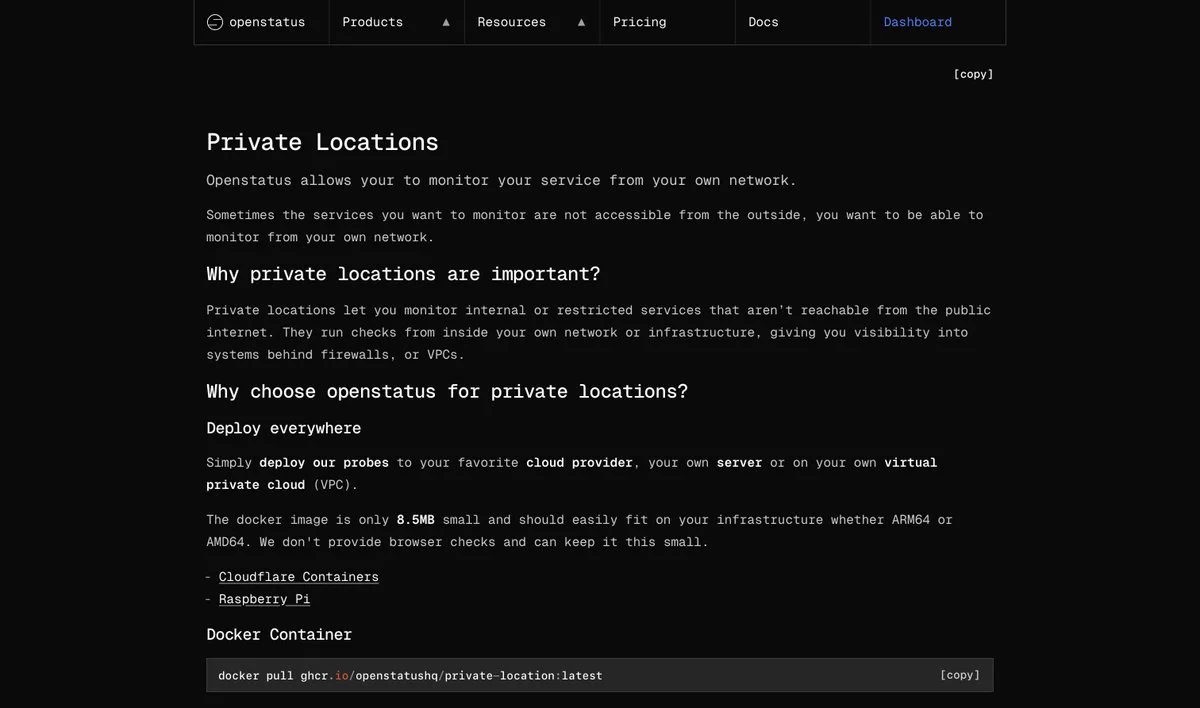Click the bold '8.5MB' text
The image size is (1200, 708).
pyautogui.click(x=415, y=520)
